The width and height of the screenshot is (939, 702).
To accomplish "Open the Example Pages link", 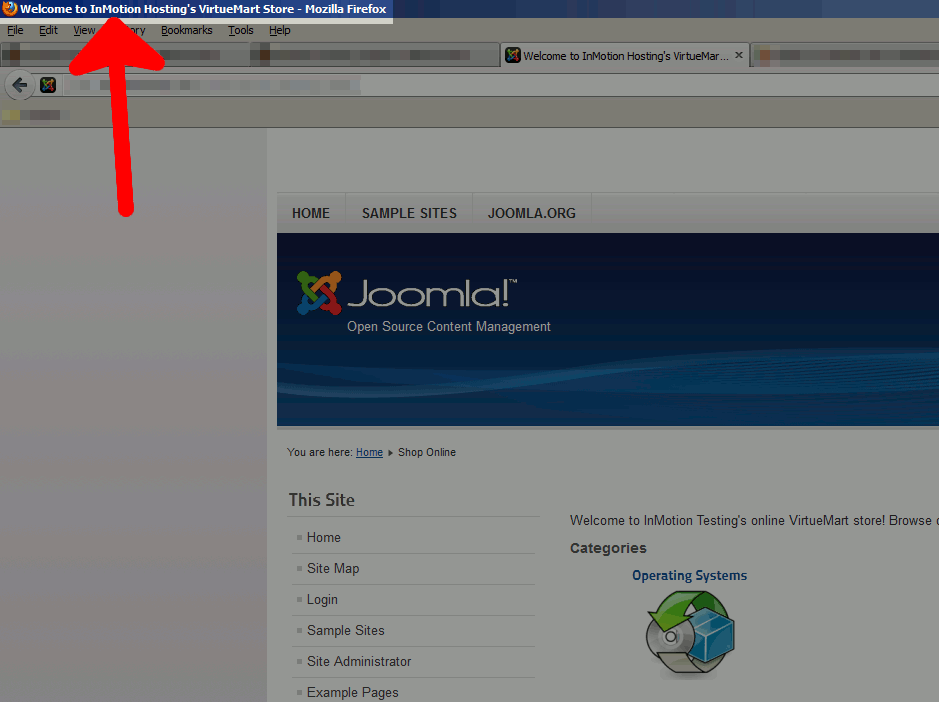I will pos(352,692).
